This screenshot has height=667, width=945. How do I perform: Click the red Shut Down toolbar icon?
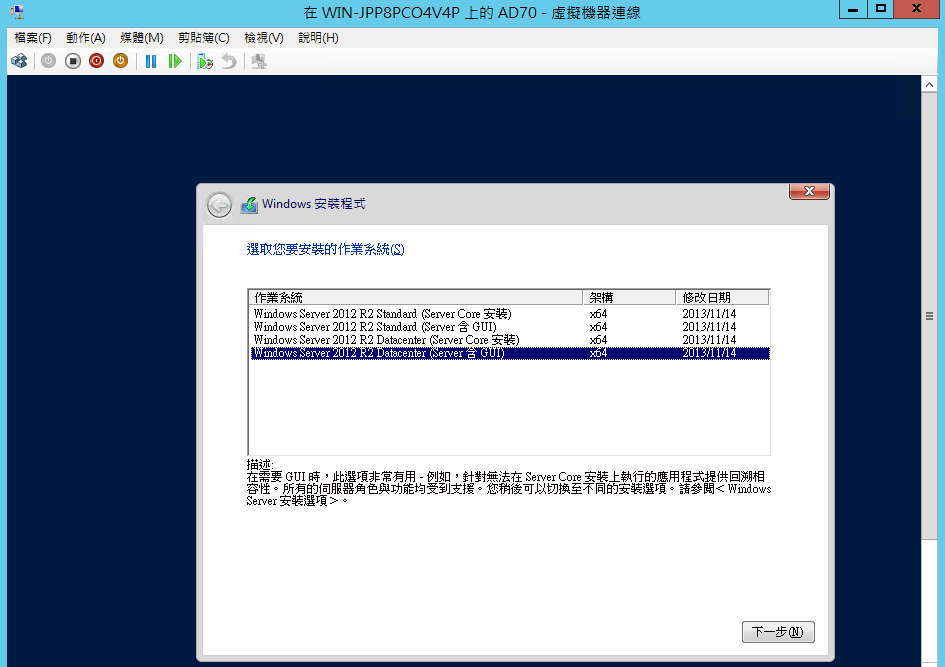tap(96, 61)
